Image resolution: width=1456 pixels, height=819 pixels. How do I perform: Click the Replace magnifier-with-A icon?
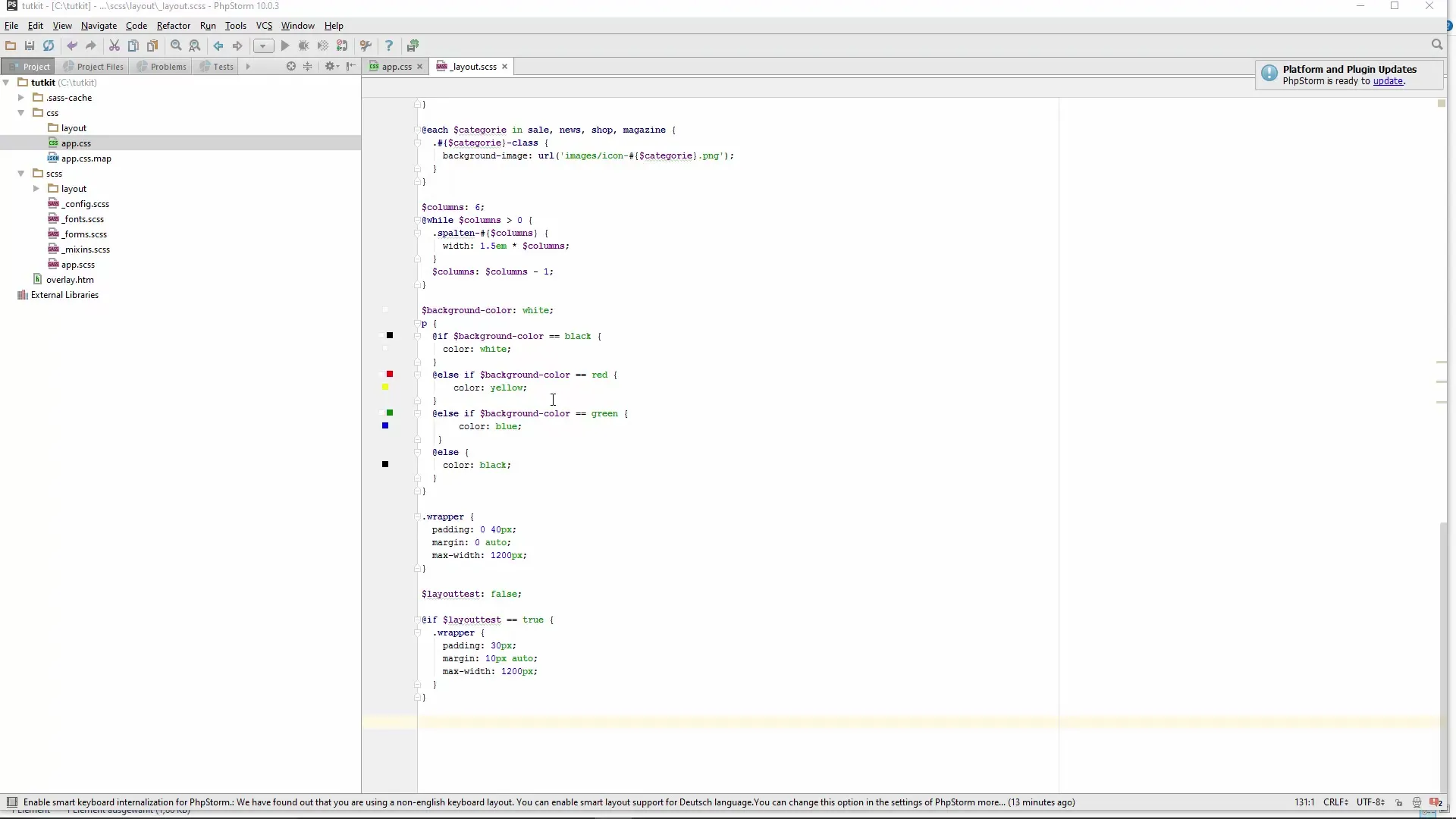pyautogui.click(x=195, y=46)
